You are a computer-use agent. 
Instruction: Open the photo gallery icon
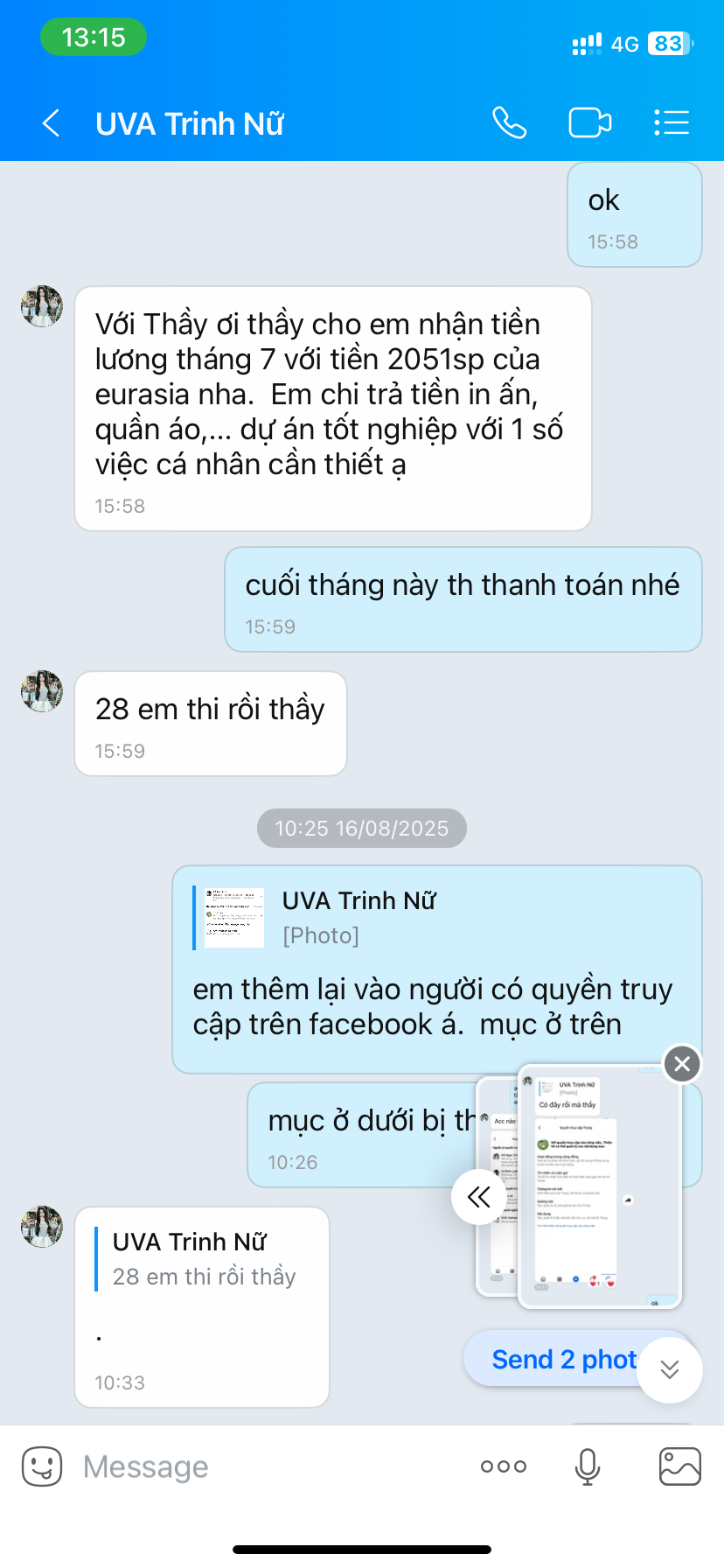click(x=680, y=1466)
